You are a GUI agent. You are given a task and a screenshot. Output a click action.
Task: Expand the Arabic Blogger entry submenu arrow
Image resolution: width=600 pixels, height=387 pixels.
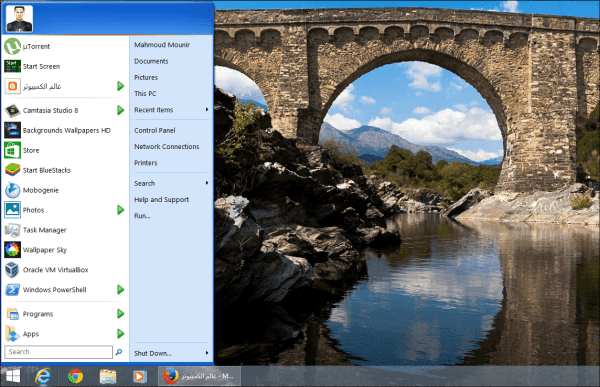tap(121, 86)
